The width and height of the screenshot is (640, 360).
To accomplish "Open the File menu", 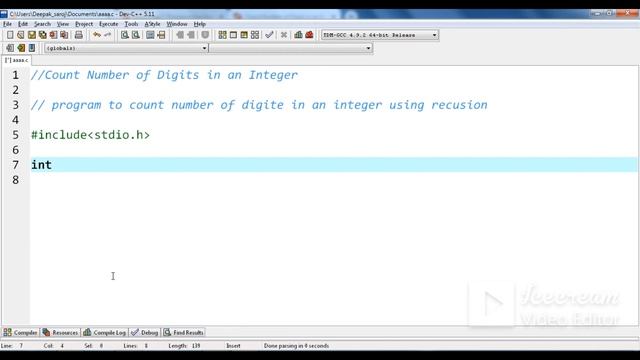I will coord(7,24).
